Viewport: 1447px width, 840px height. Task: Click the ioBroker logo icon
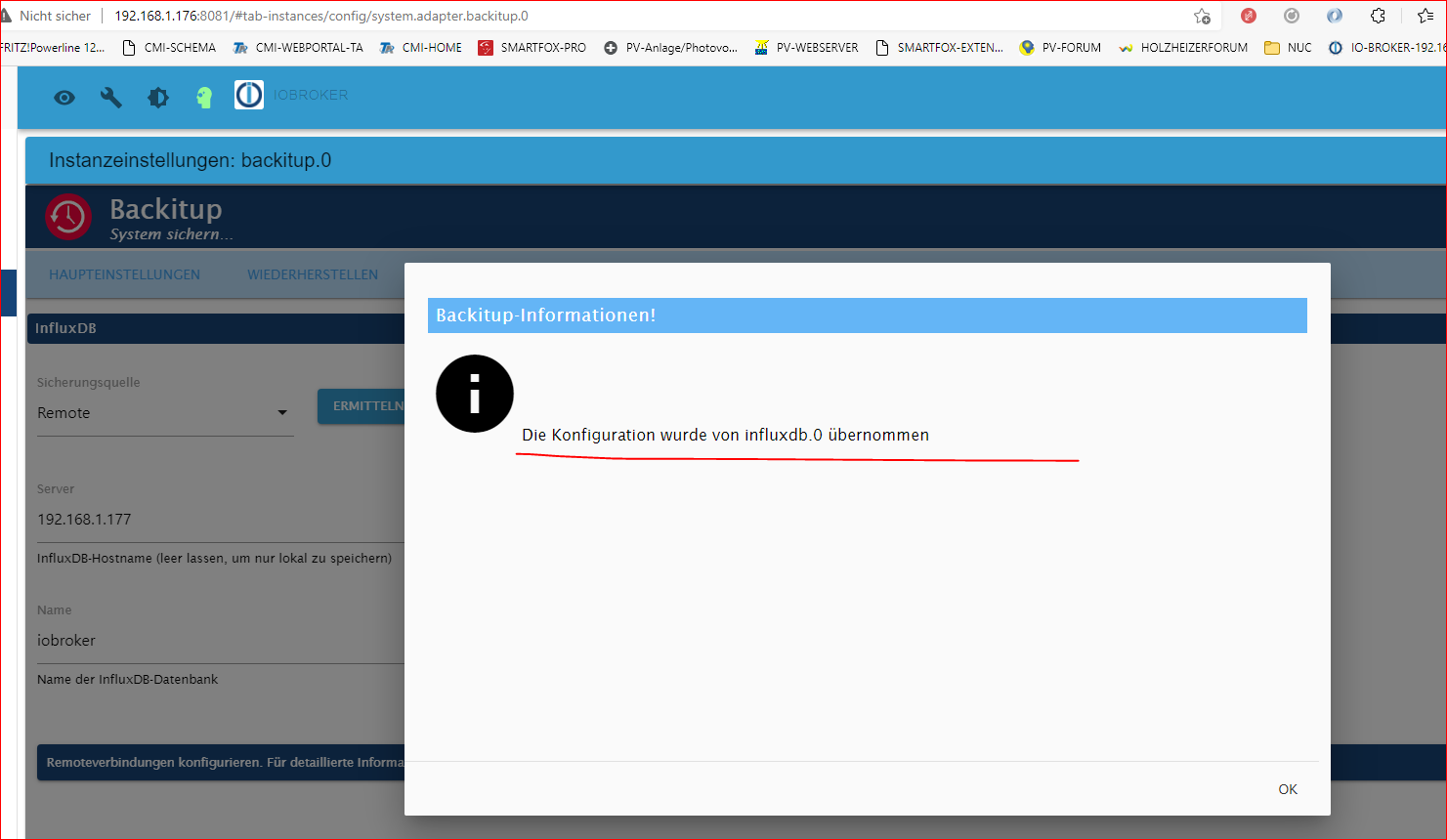tap(249, 95)
